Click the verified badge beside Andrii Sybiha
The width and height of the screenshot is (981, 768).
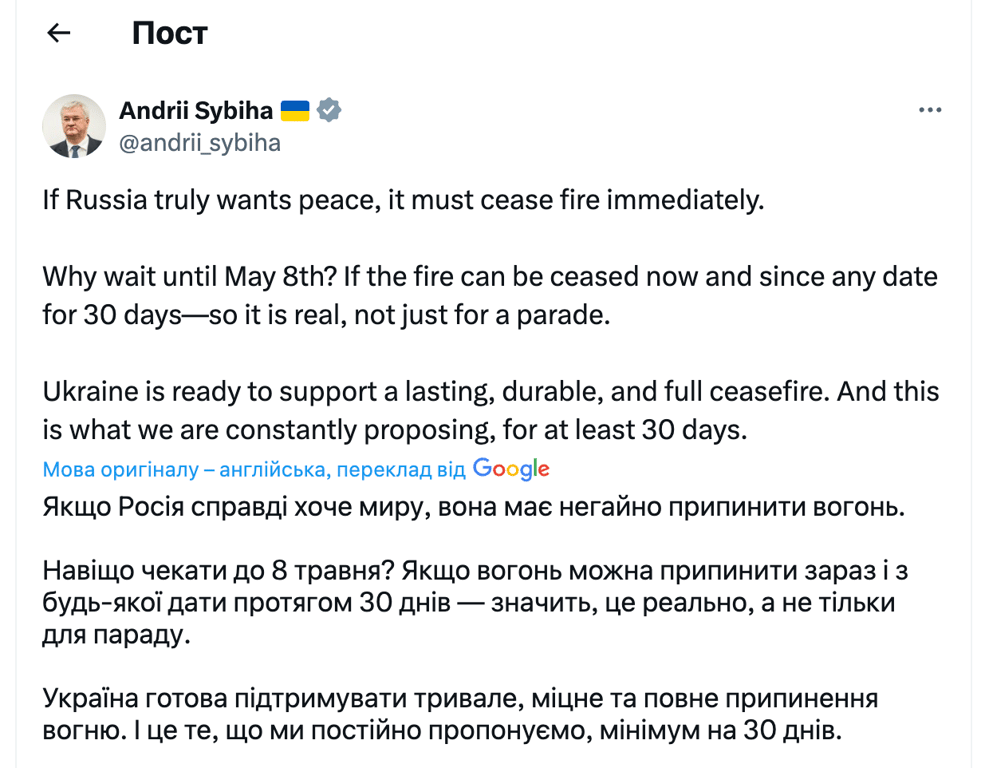coord(327,111)
